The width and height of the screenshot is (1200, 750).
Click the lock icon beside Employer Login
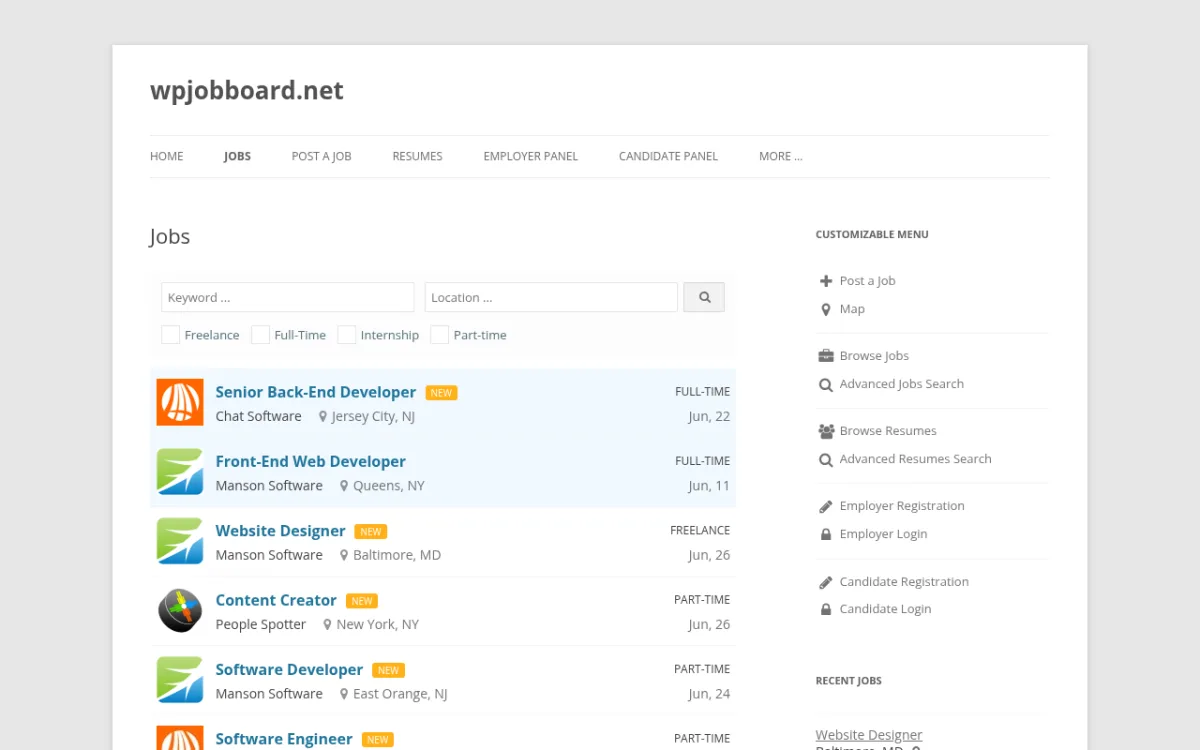coord(826,534)
